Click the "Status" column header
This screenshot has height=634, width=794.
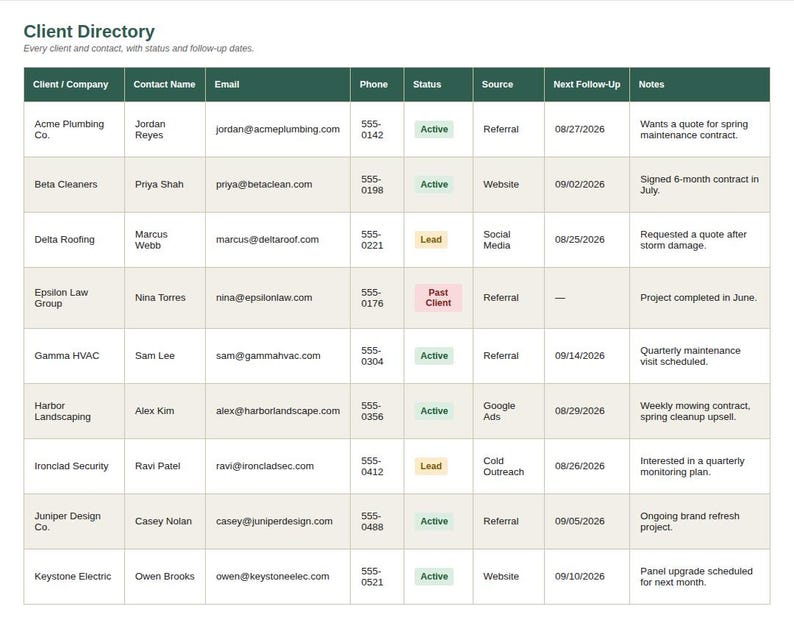pos(439,85)
